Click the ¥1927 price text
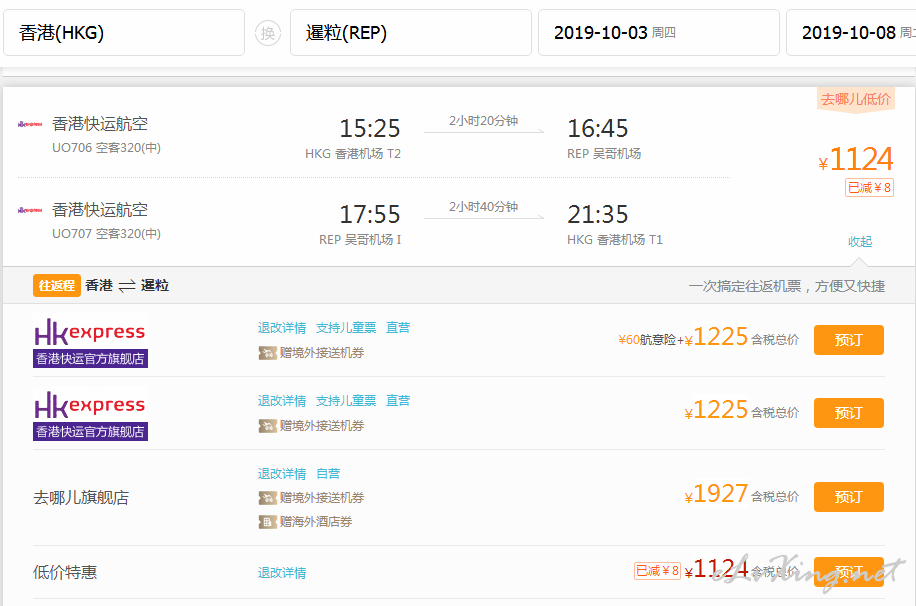The image size is (916, 606). pos(716,494)
